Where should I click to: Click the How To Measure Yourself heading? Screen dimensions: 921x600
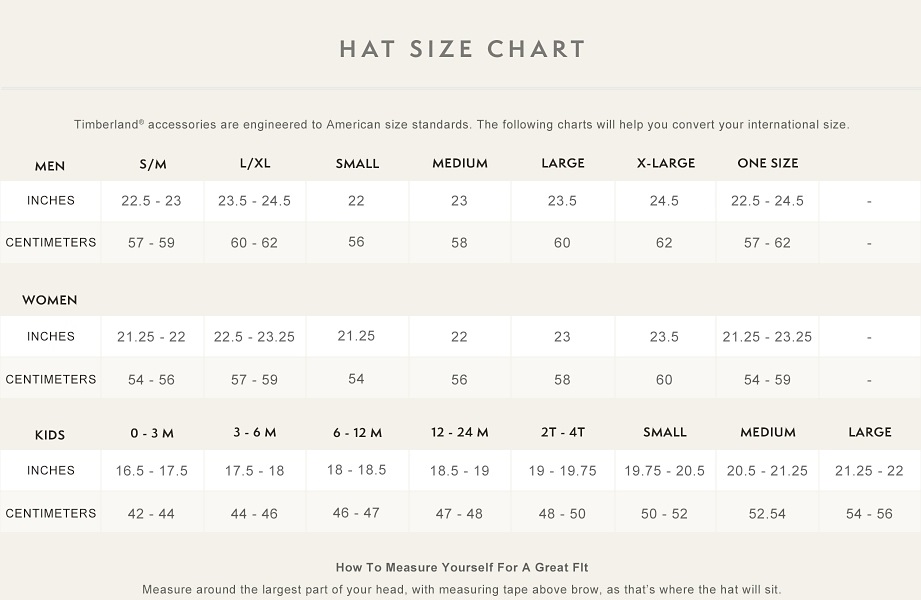(462, 567)
